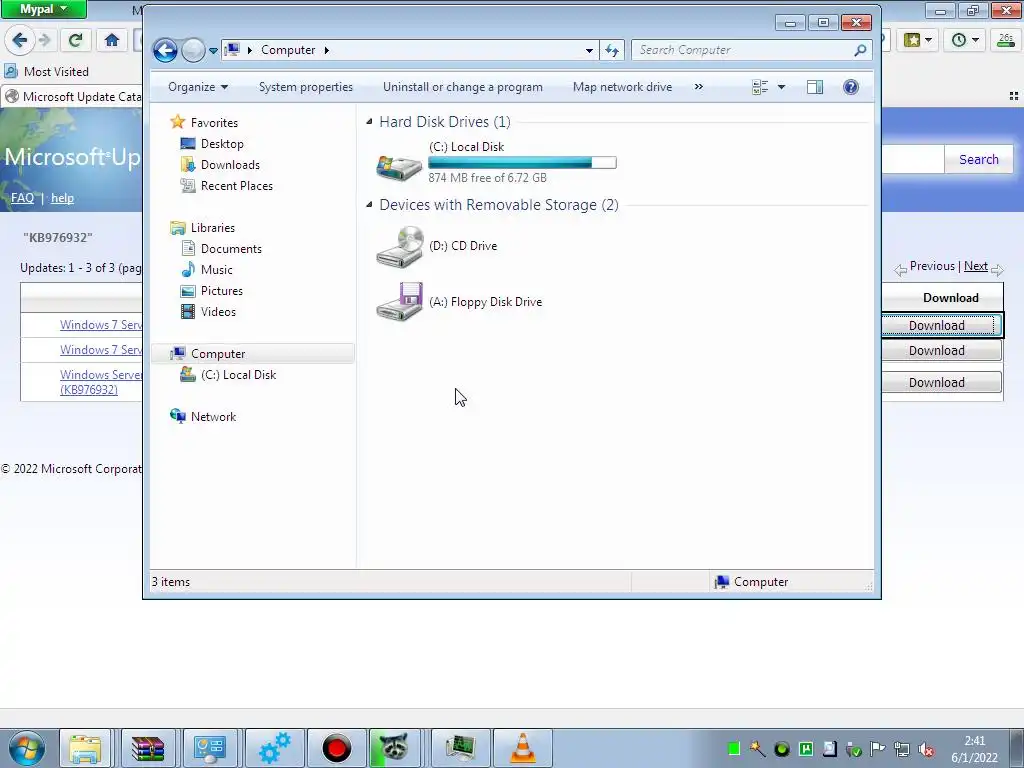The height and width of the screenshot is (768, 1024).
Task: Click the Change your view icon
Action: pyautogui.click(x=760, y=88)
